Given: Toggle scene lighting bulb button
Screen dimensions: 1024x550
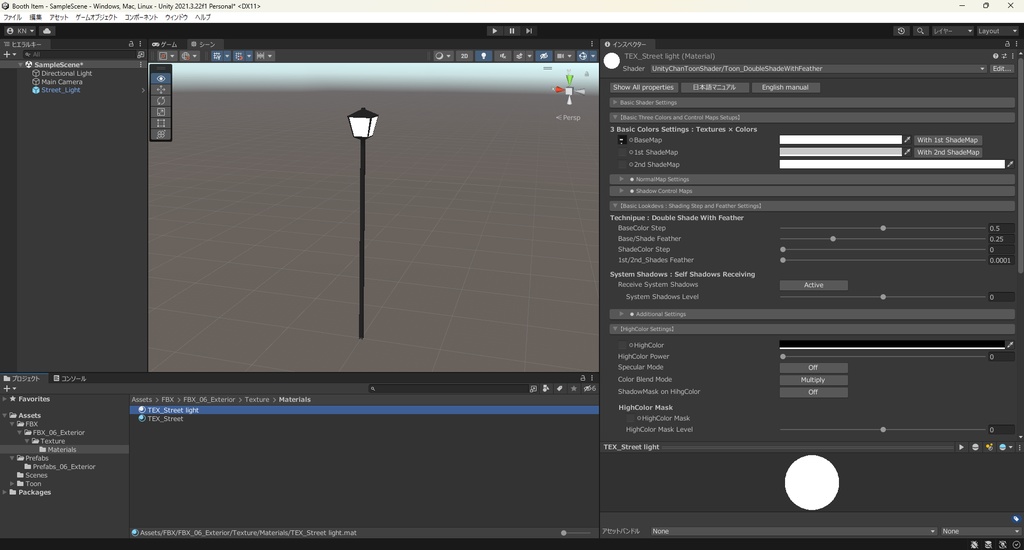Looking at the screenshot, I should click(x=483, y=56).
